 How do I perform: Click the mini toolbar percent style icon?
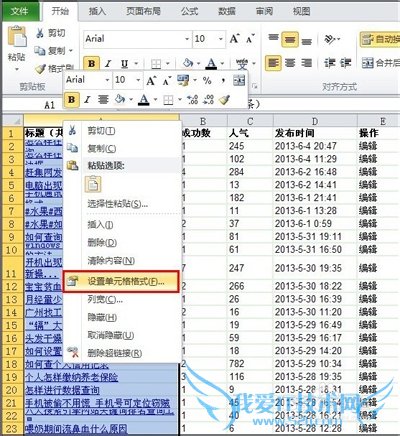[x=207, y=80]
